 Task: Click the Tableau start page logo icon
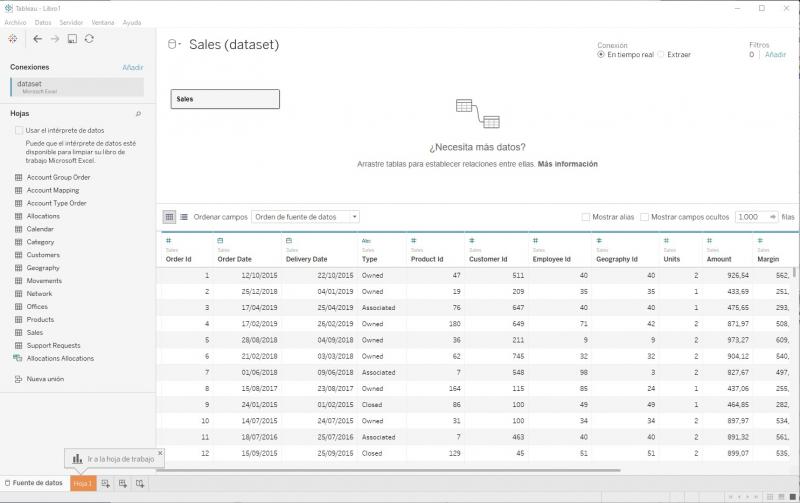13,39
